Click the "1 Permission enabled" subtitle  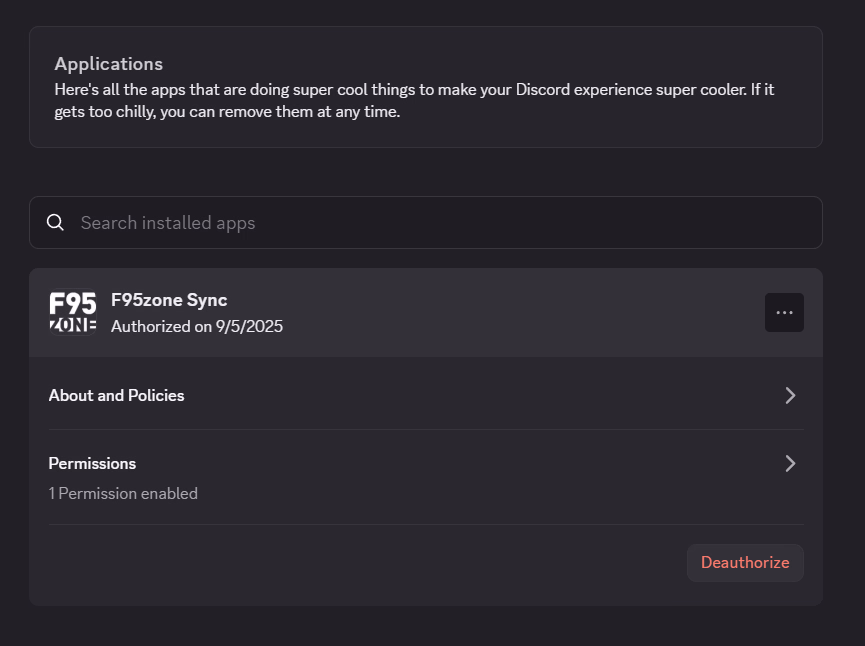click(123, 493)
